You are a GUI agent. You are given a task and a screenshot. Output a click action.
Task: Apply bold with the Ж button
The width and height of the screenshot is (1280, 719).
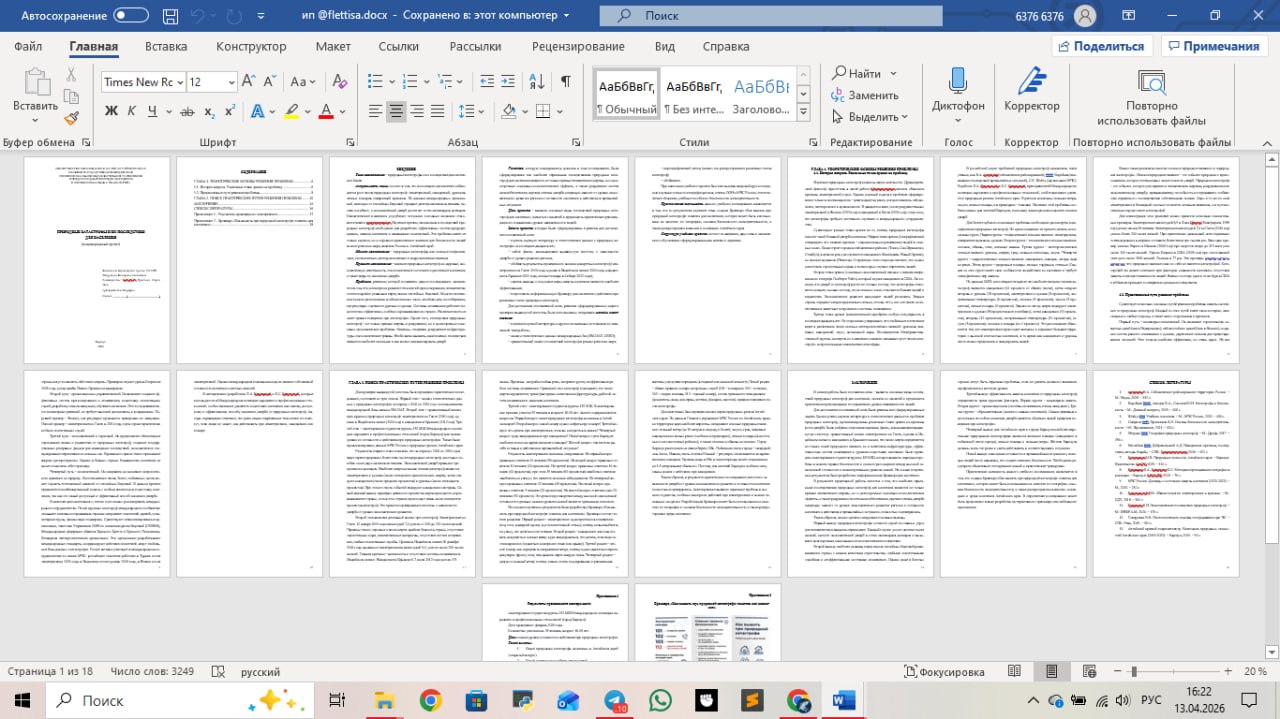[111, 111]
